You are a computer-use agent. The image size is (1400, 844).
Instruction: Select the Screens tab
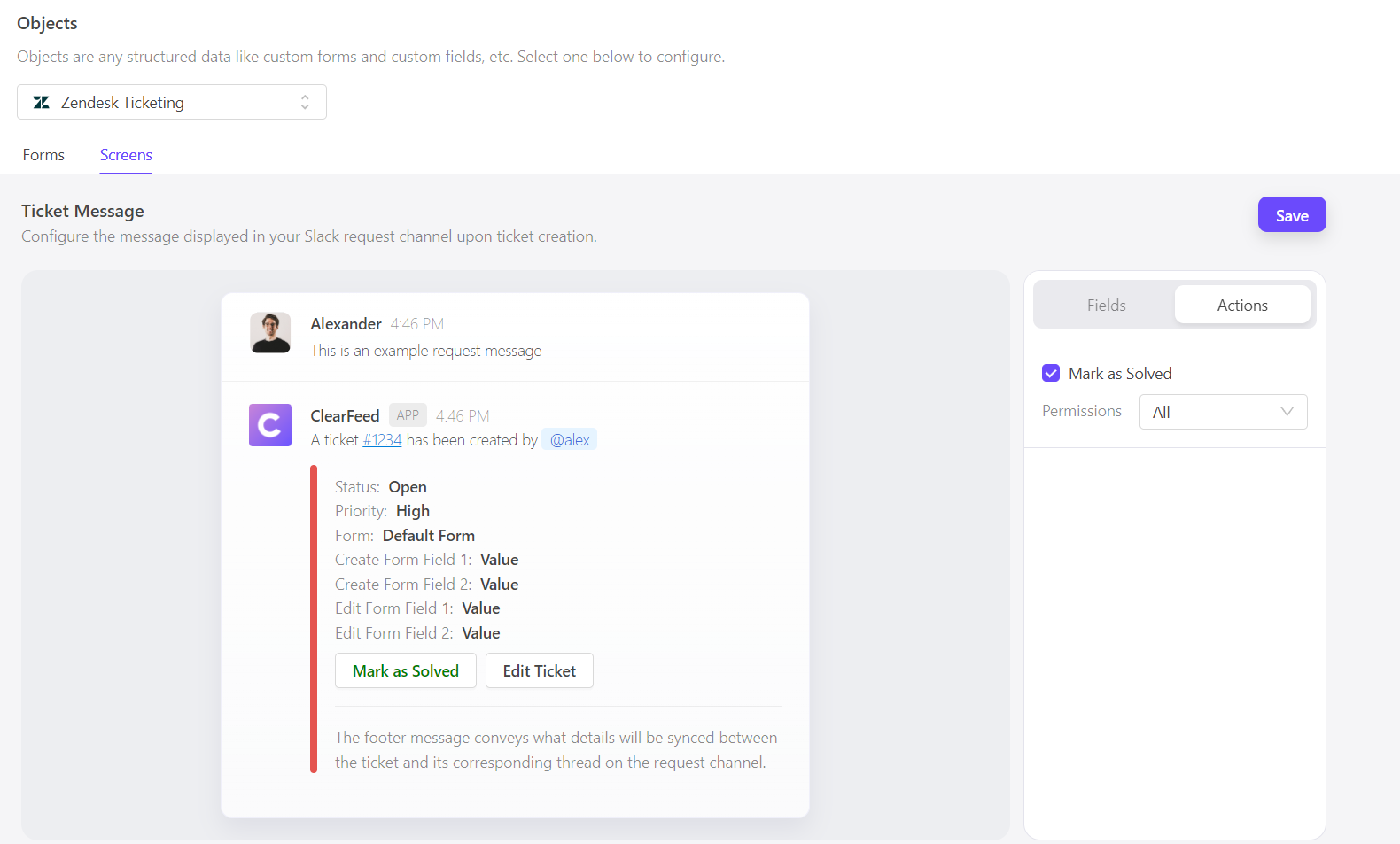[x=126, y=155]
